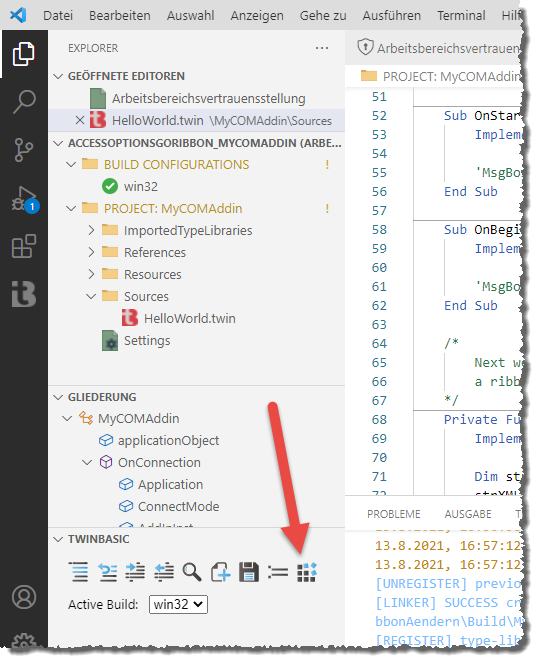Screen dimensions: 540x665
Task: Click the [UNREGISTER] output line
Action: tap(448, 584)
